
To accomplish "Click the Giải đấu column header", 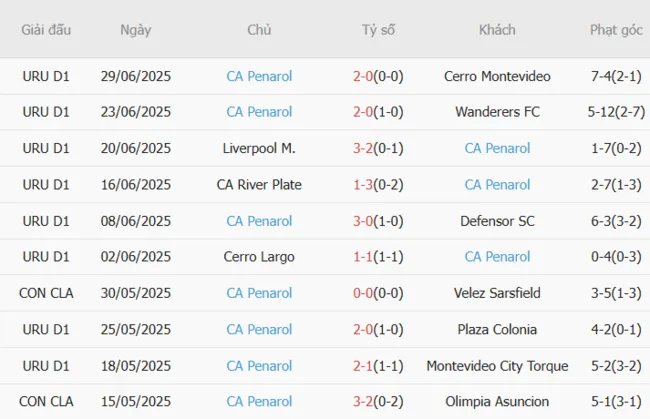I will point(46,30).
